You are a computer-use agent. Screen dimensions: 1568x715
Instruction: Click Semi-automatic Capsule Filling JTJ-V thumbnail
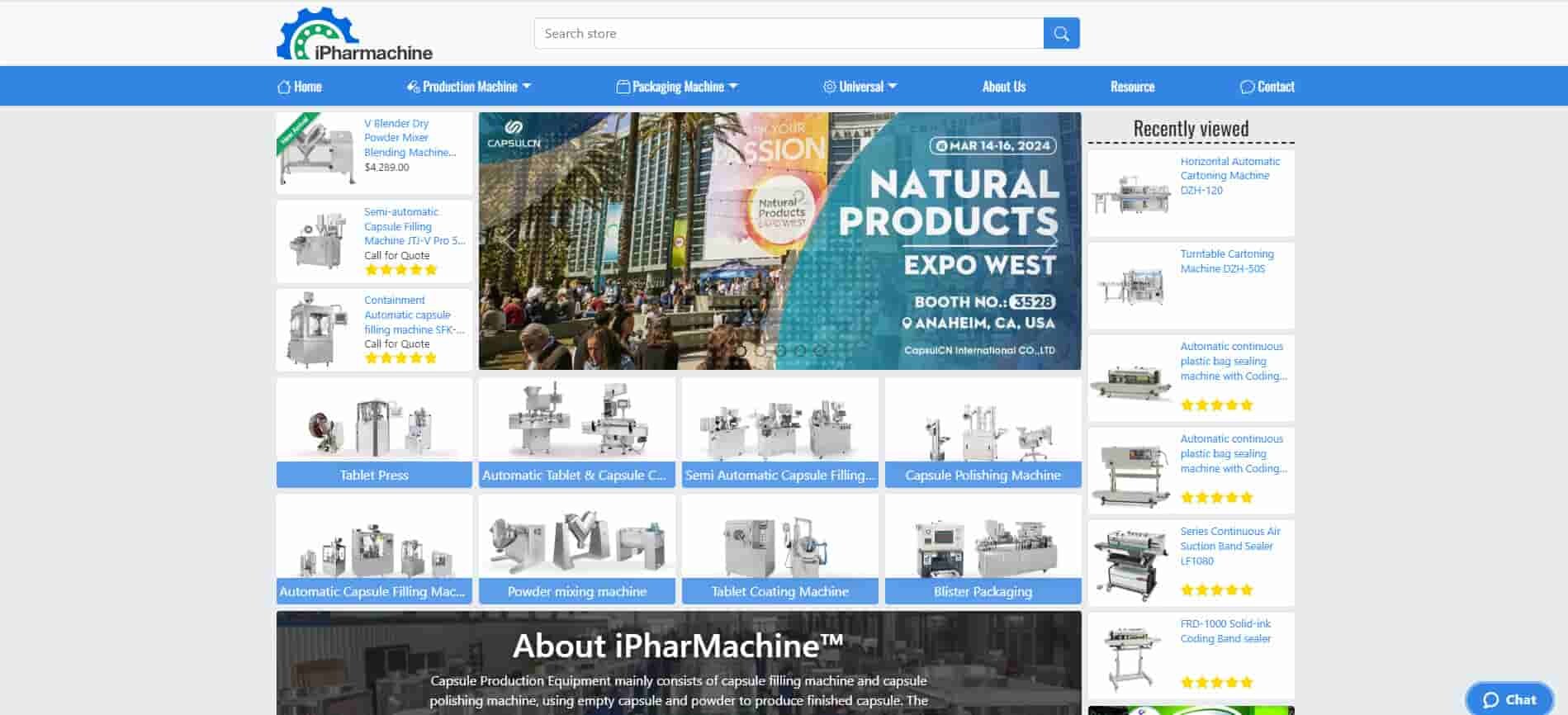[x=317, y=240]
